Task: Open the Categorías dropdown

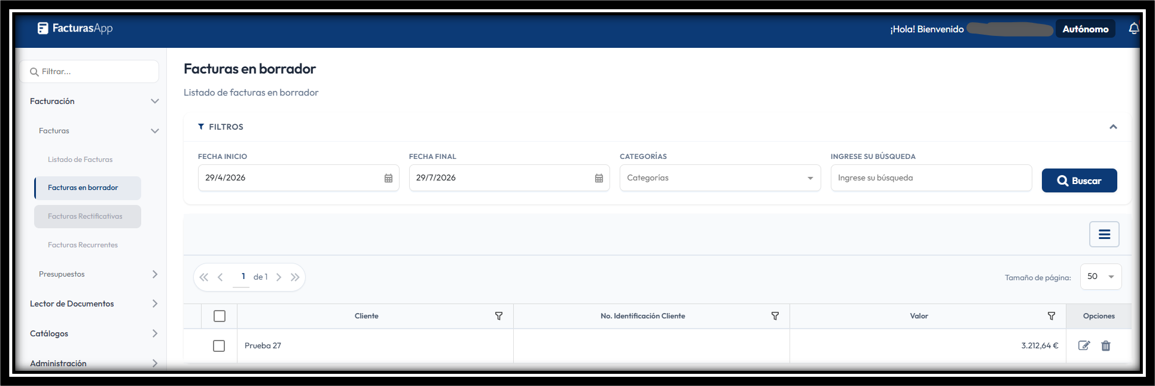Action: (720, 178)
